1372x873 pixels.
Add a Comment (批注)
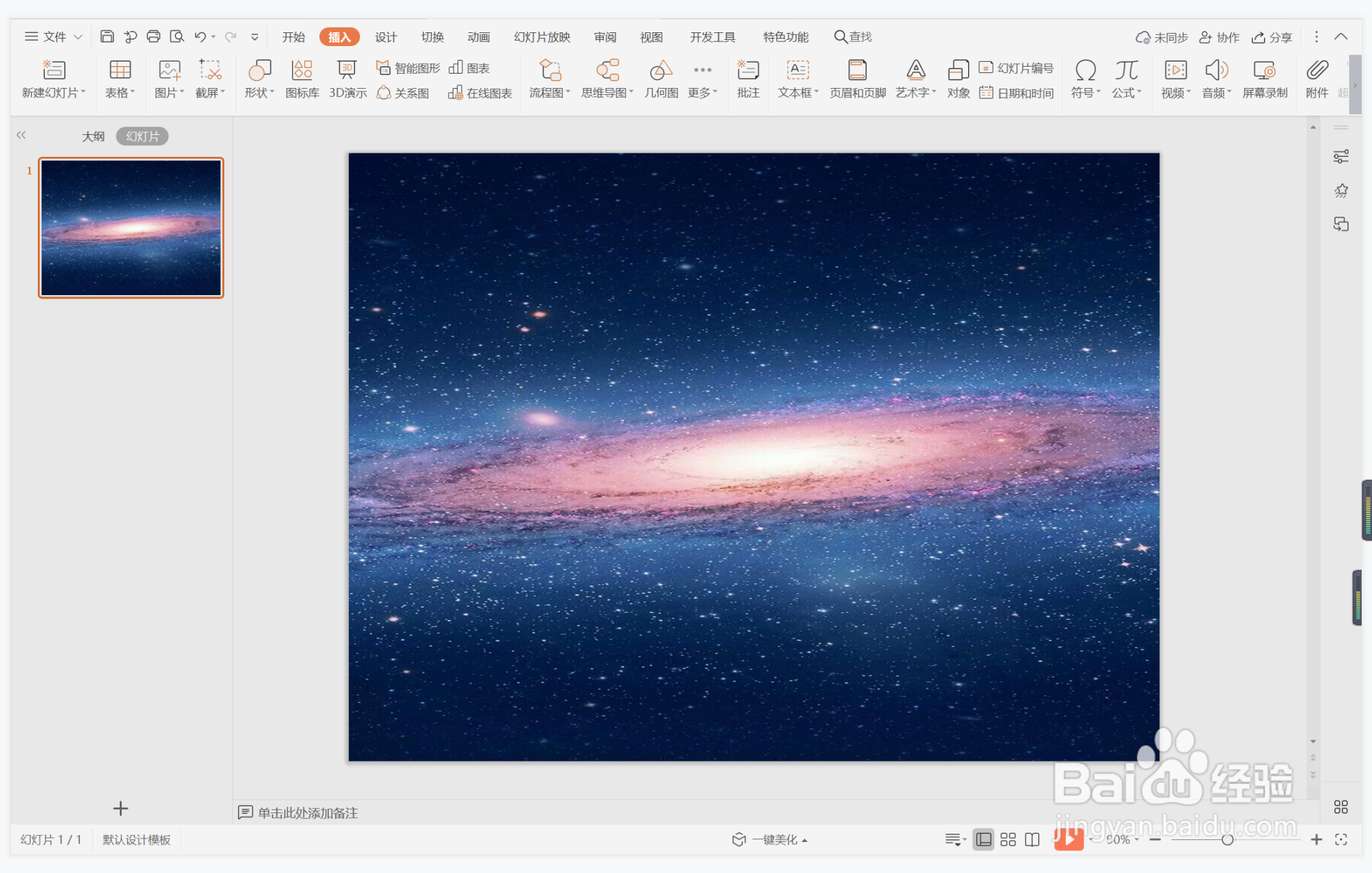[748, 80]
